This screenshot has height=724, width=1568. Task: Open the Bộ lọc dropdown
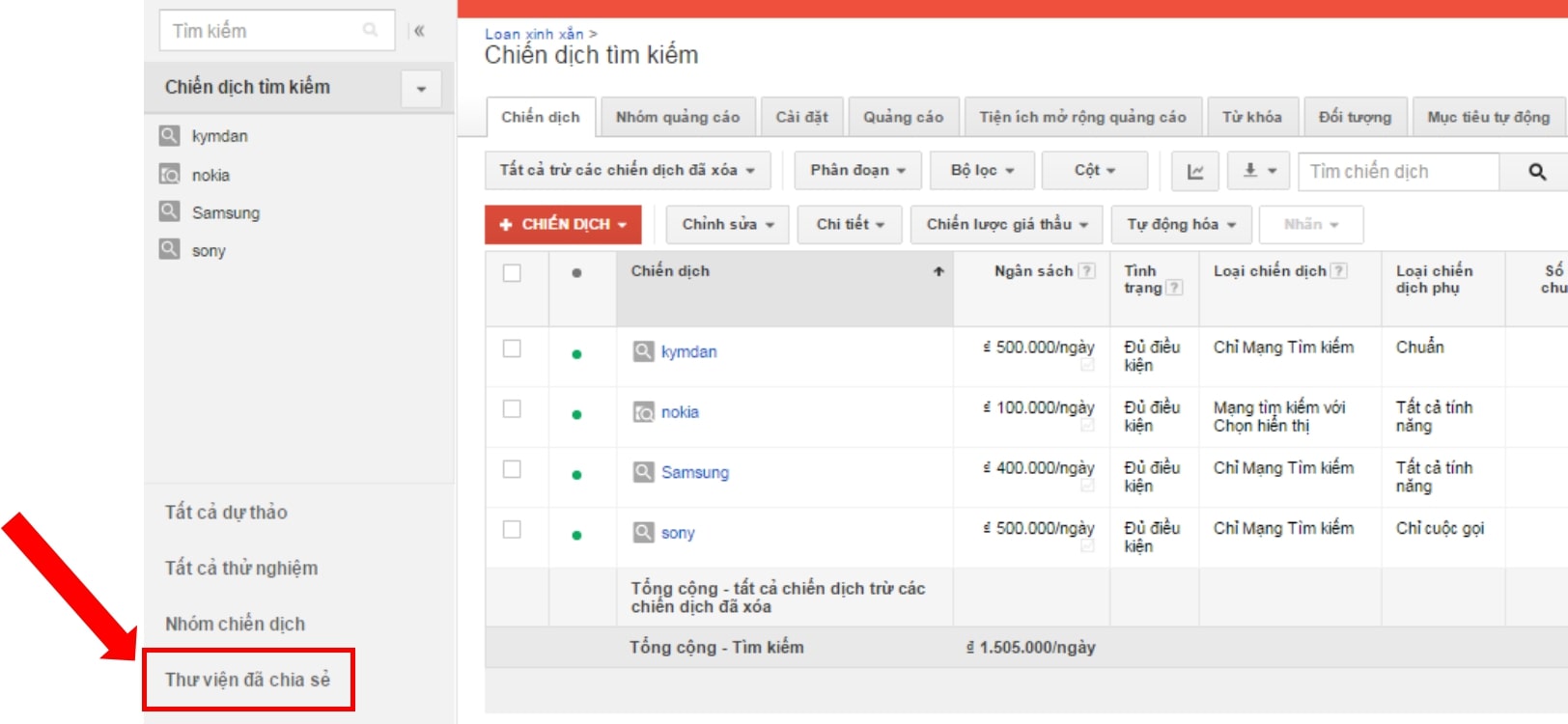click(982, 170)
